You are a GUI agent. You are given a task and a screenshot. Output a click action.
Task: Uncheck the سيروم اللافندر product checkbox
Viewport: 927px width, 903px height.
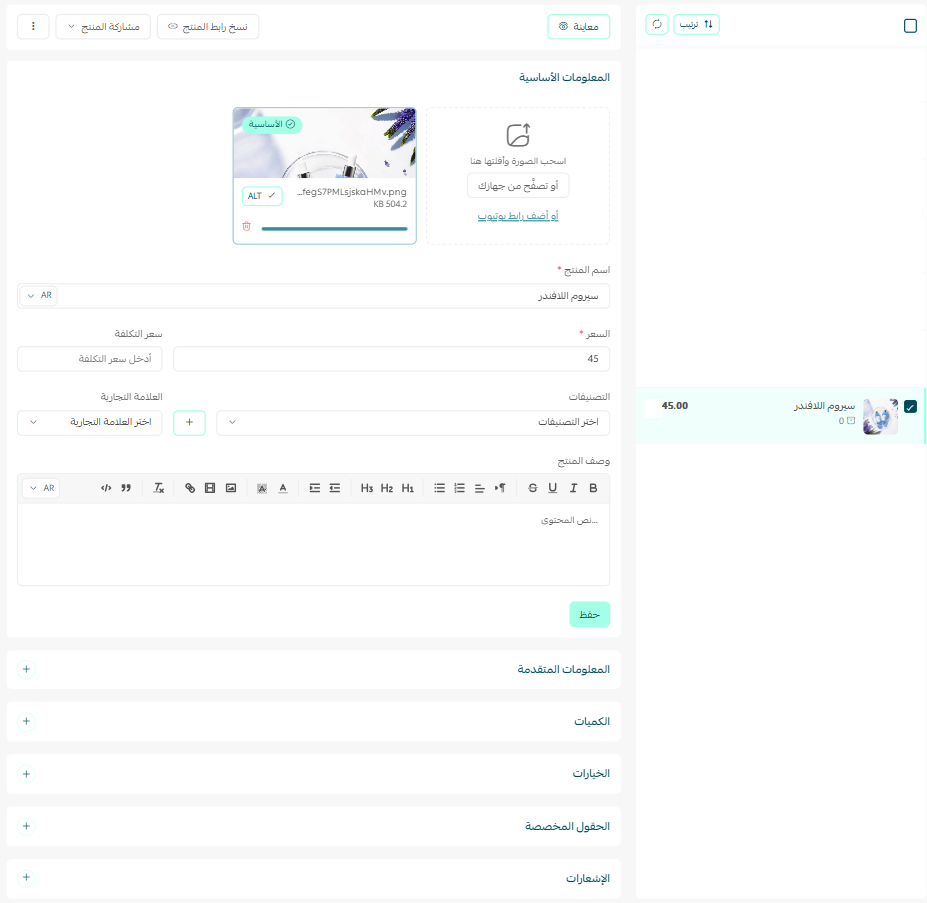coord(910,407)
